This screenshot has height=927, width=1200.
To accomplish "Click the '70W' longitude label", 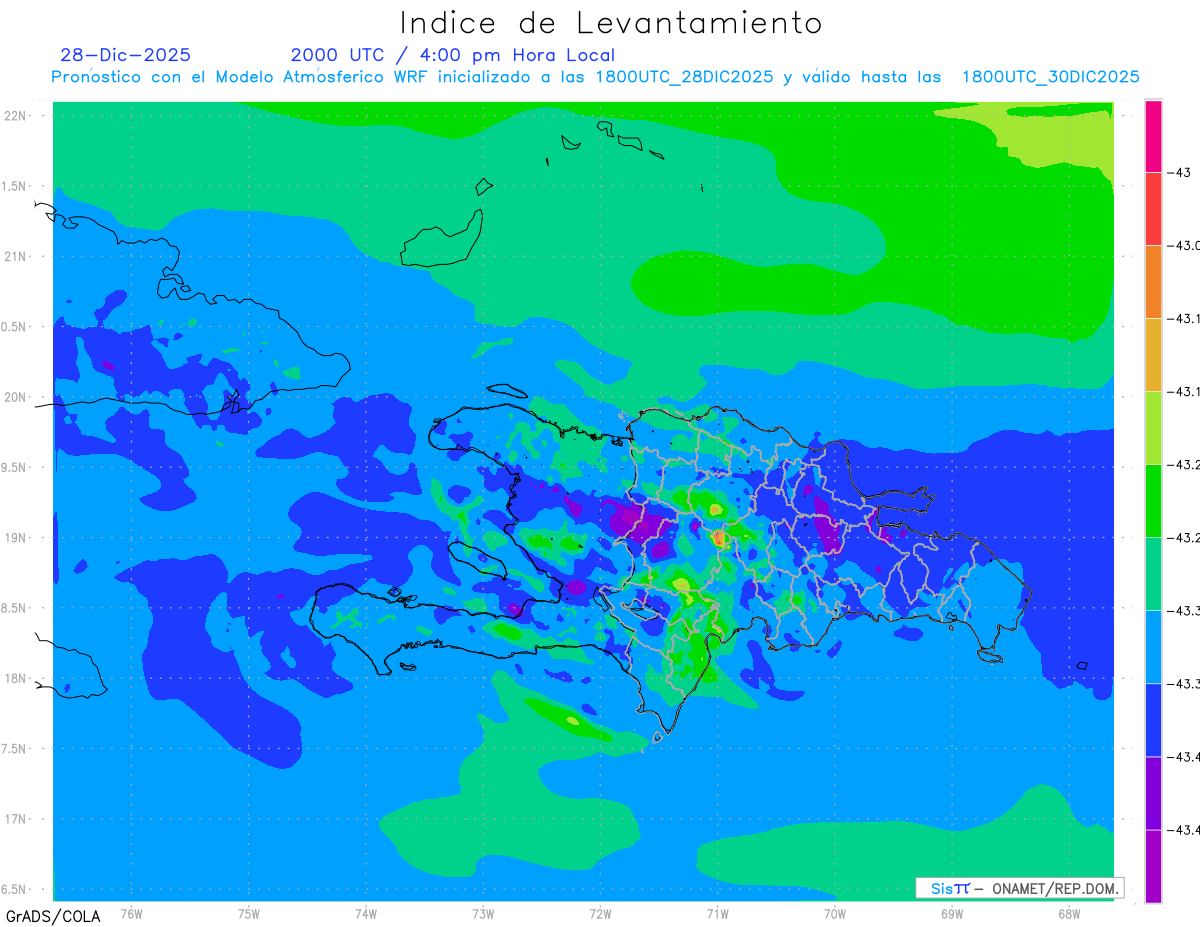I will point(835,914).
